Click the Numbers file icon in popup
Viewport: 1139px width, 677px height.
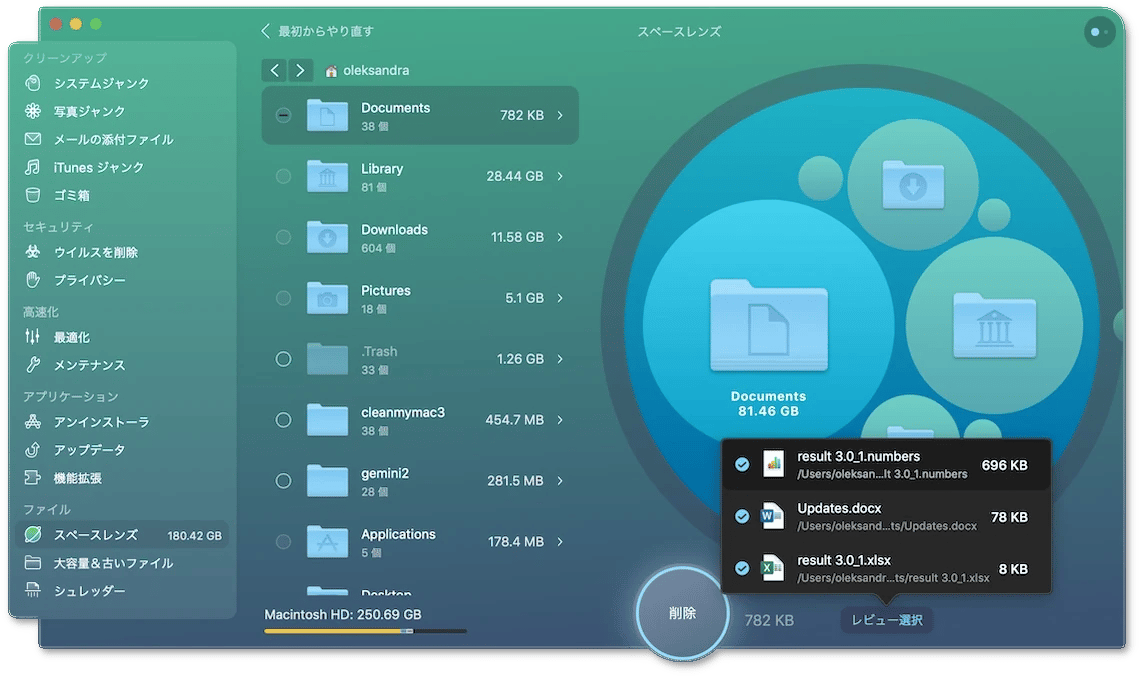tap(773, 464)
